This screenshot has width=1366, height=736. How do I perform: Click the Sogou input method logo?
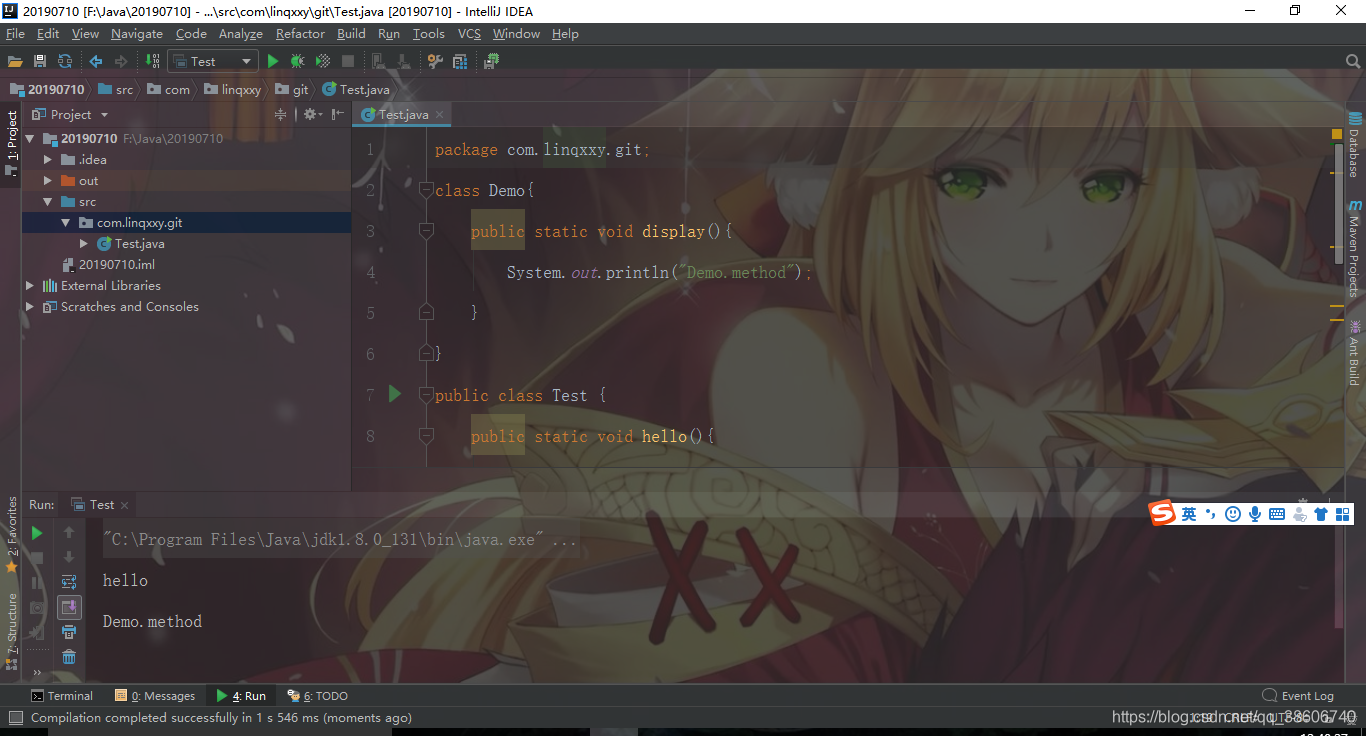pos(1162,513)
